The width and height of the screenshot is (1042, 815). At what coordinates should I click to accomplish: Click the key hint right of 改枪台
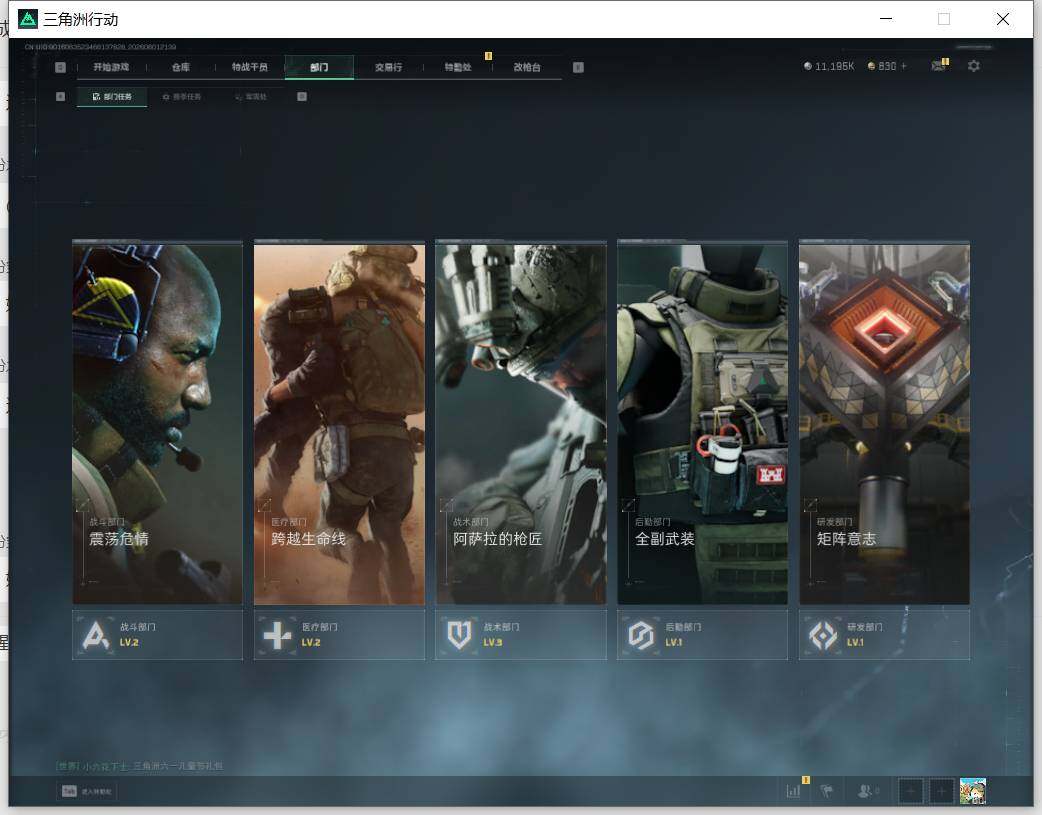tap(578, 67)
